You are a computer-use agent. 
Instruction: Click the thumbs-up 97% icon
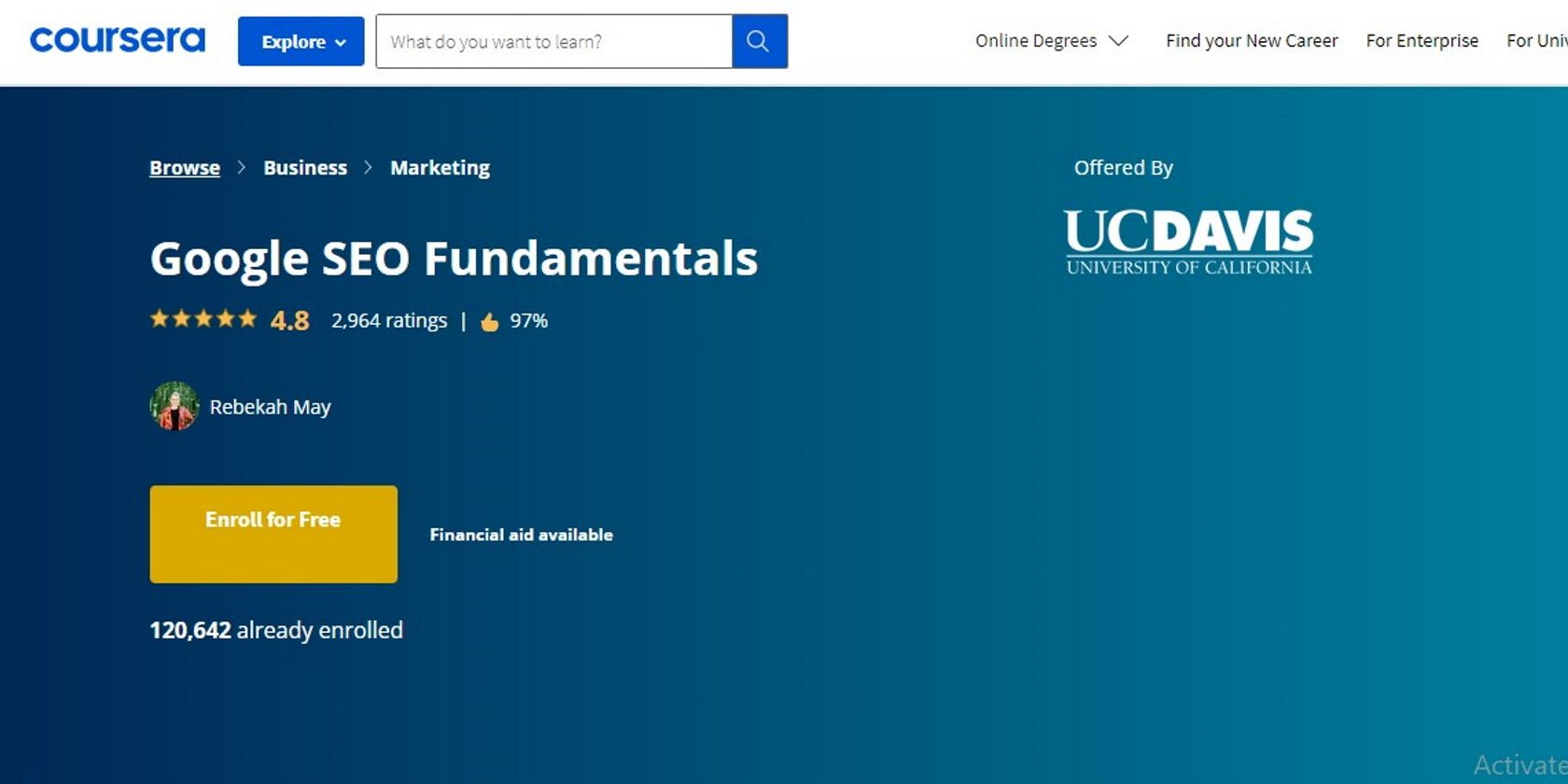click(490, 322)
